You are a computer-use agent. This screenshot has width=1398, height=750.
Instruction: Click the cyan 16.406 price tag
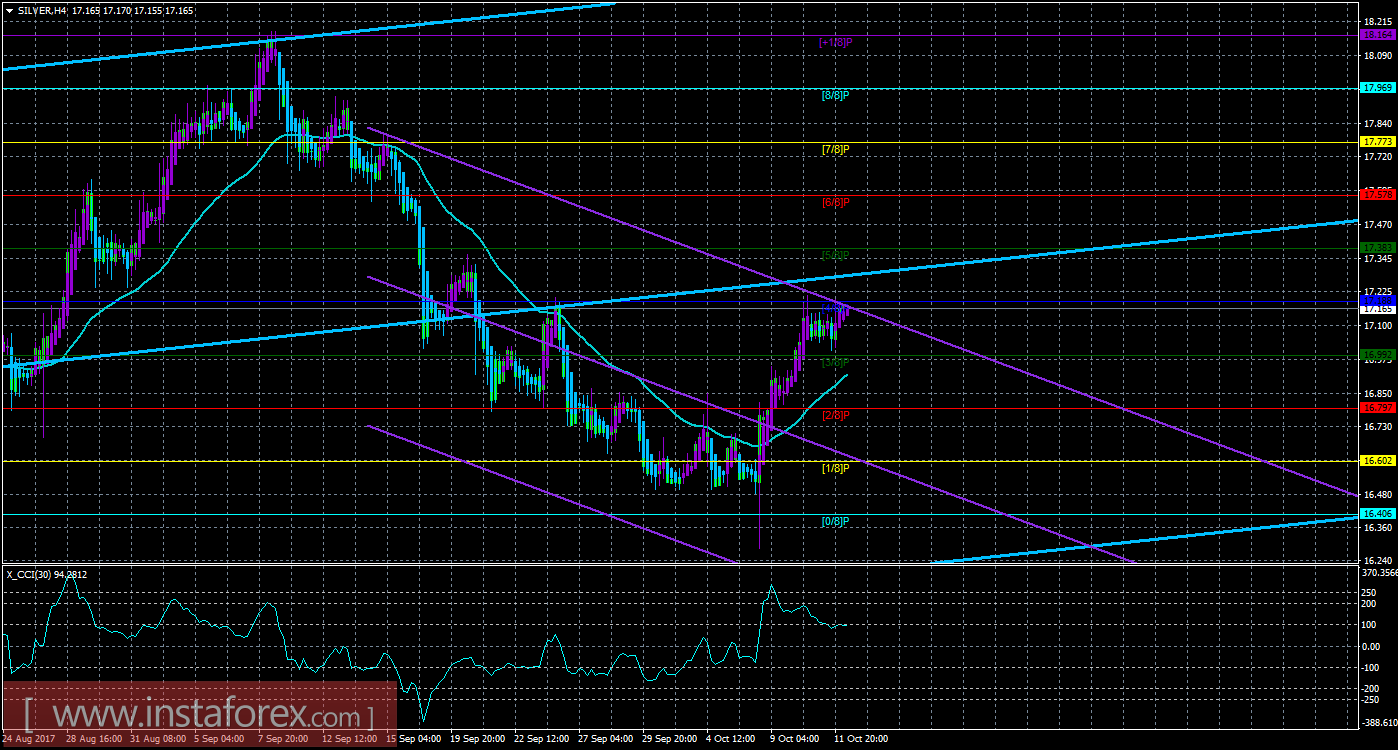coord(1378,513)
